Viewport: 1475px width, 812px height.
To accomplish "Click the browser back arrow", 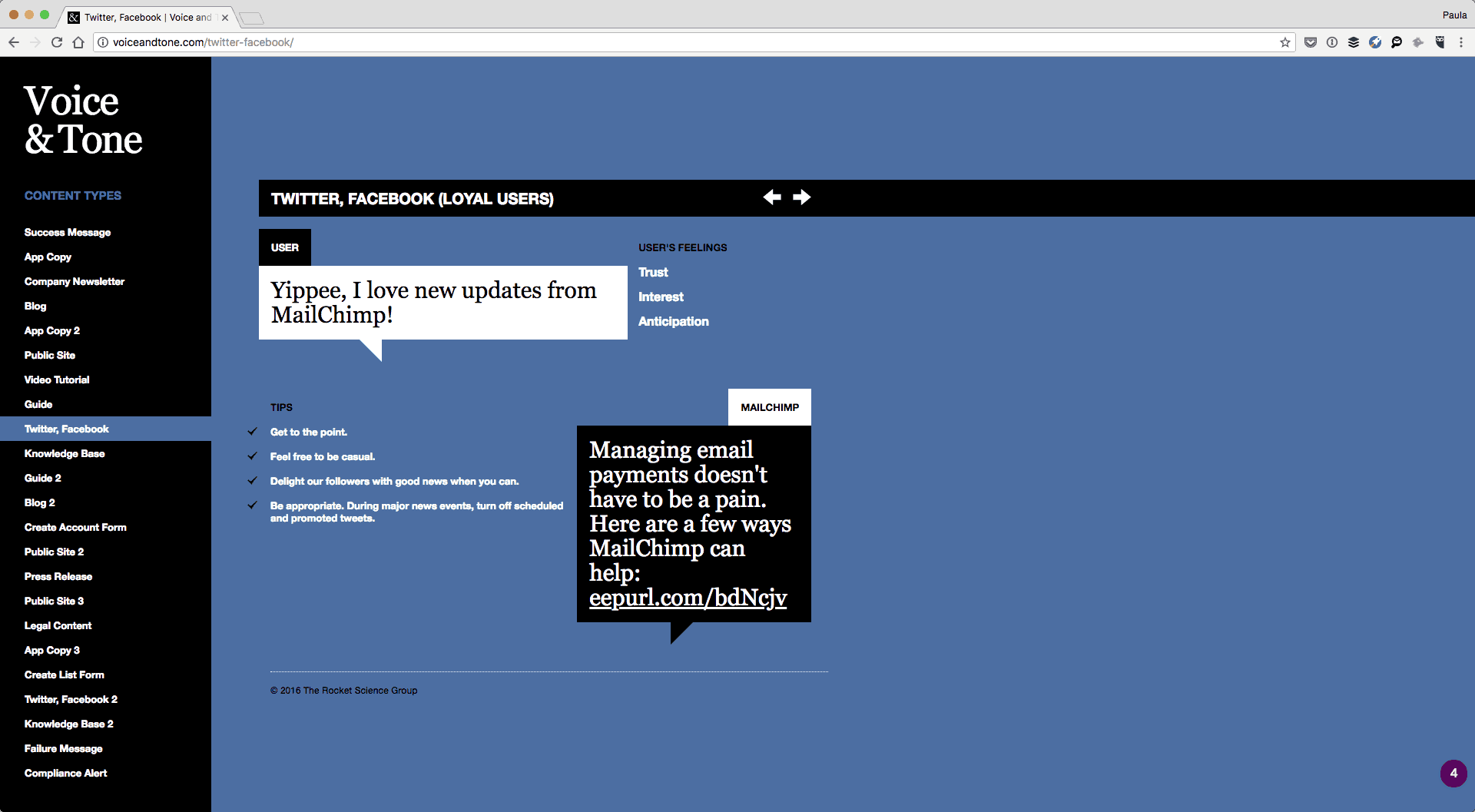I will (x=14, y=42).
